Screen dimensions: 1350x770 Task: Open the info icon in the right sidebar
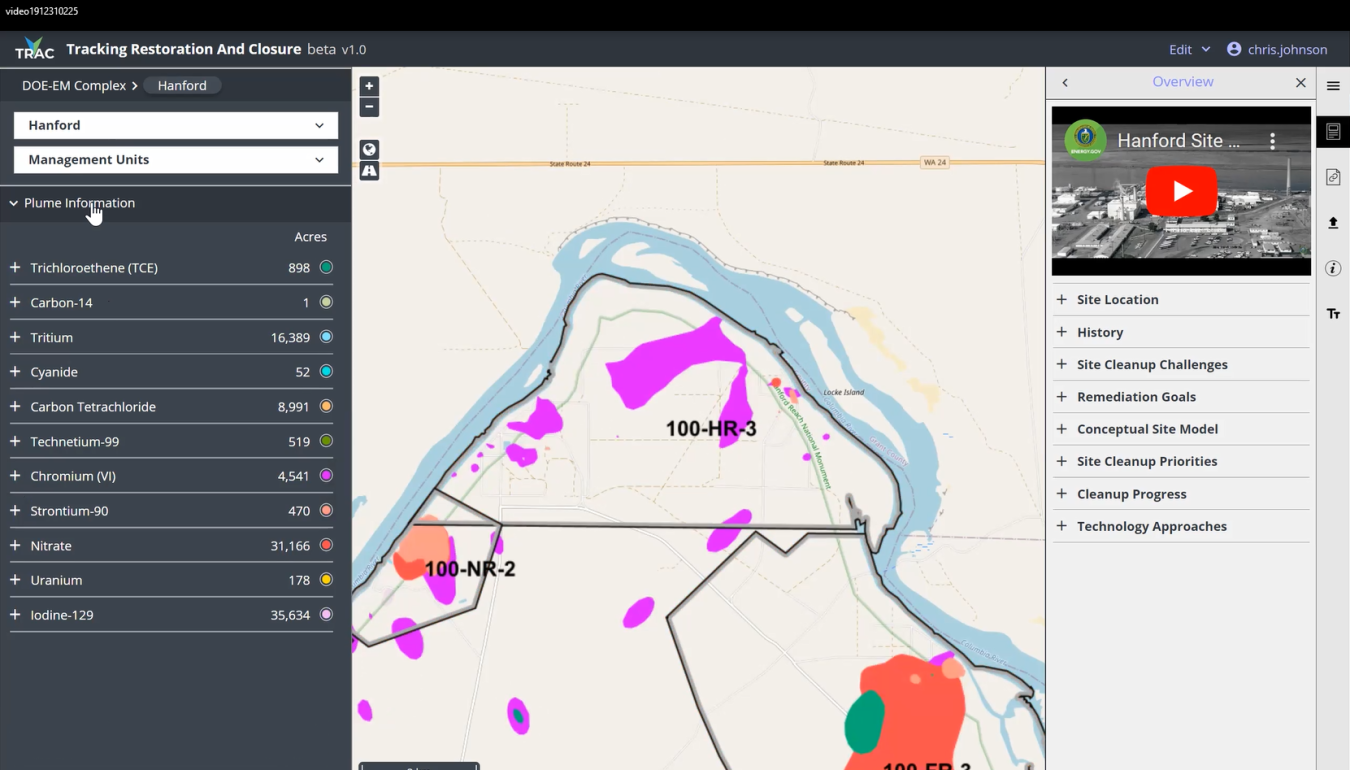1333,268
